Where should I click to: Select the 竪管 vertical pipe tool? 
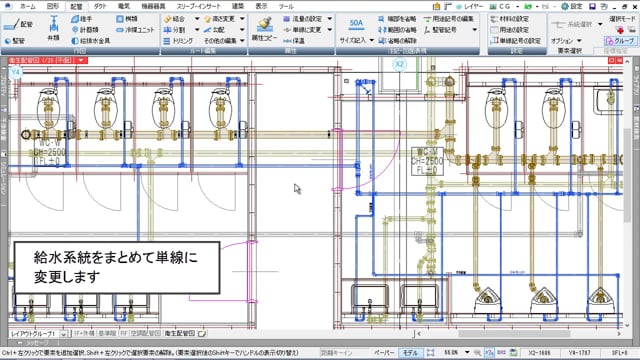coord(15,41)
